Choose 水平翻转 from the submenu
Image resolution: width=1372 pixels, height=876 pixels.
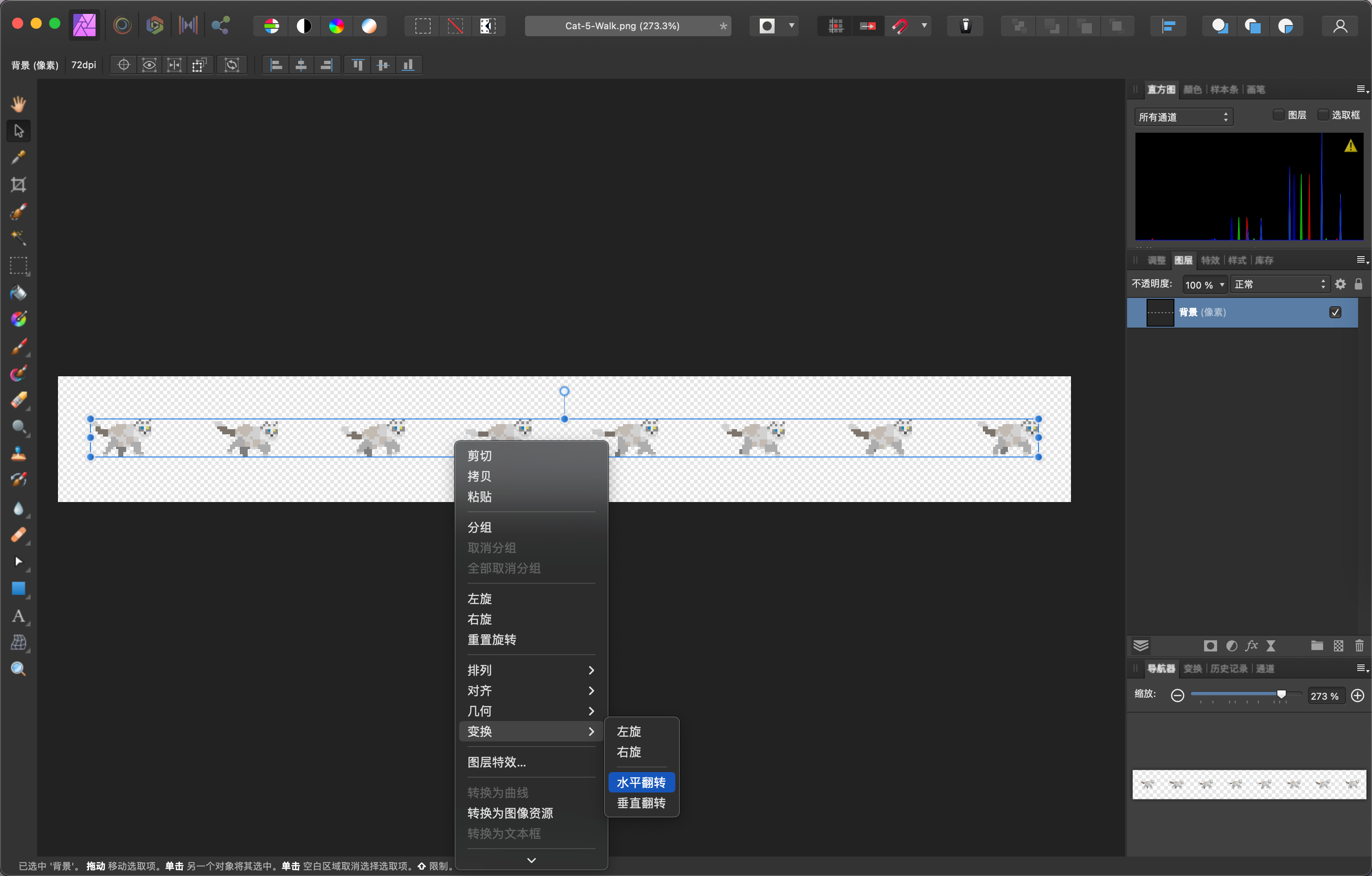tap(641, 783)
